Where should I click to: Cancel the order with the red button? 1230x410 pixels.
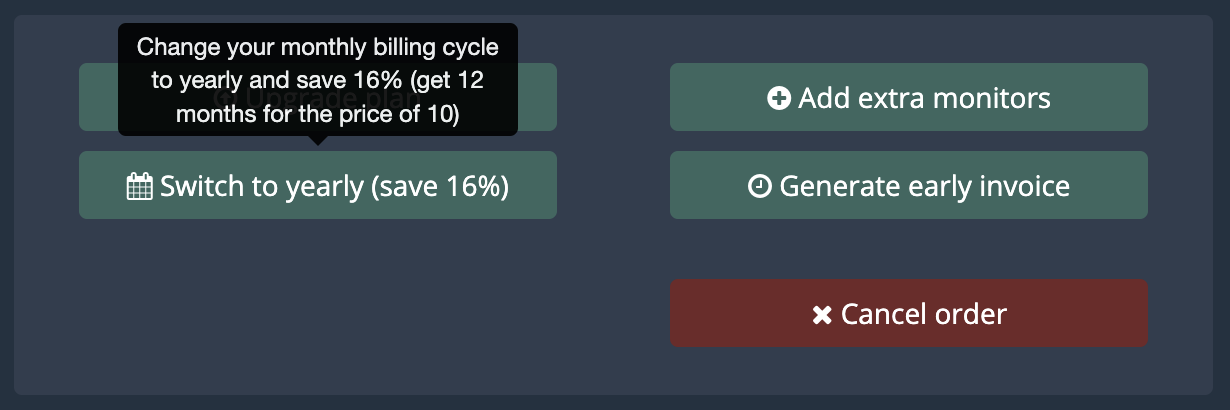coord(909,314)
